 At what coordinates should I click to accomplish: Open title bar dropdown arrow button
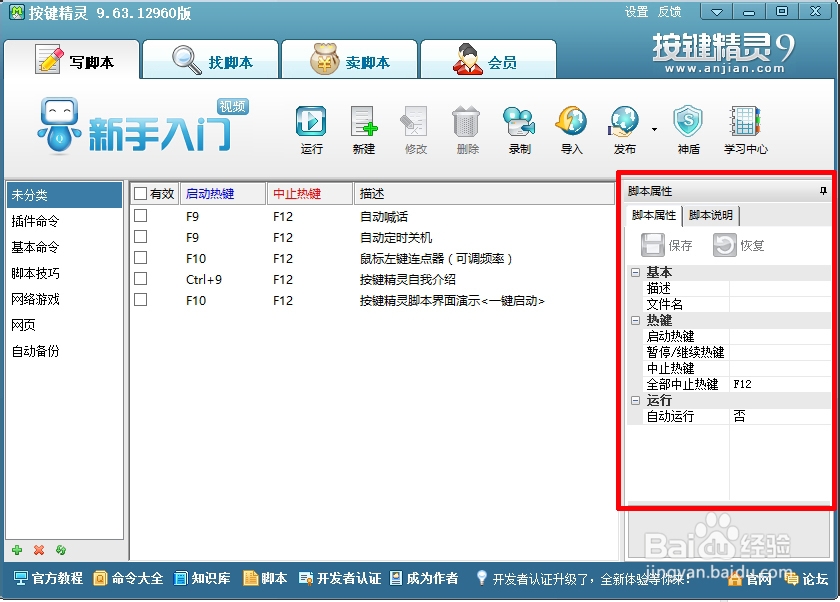pos(717,11)
